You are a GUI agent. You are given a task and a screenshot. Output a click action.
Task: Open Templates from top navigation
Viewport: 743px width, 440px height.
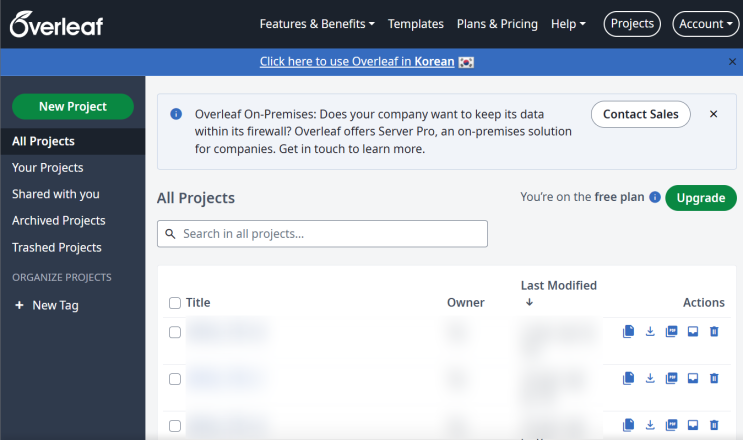416,24
